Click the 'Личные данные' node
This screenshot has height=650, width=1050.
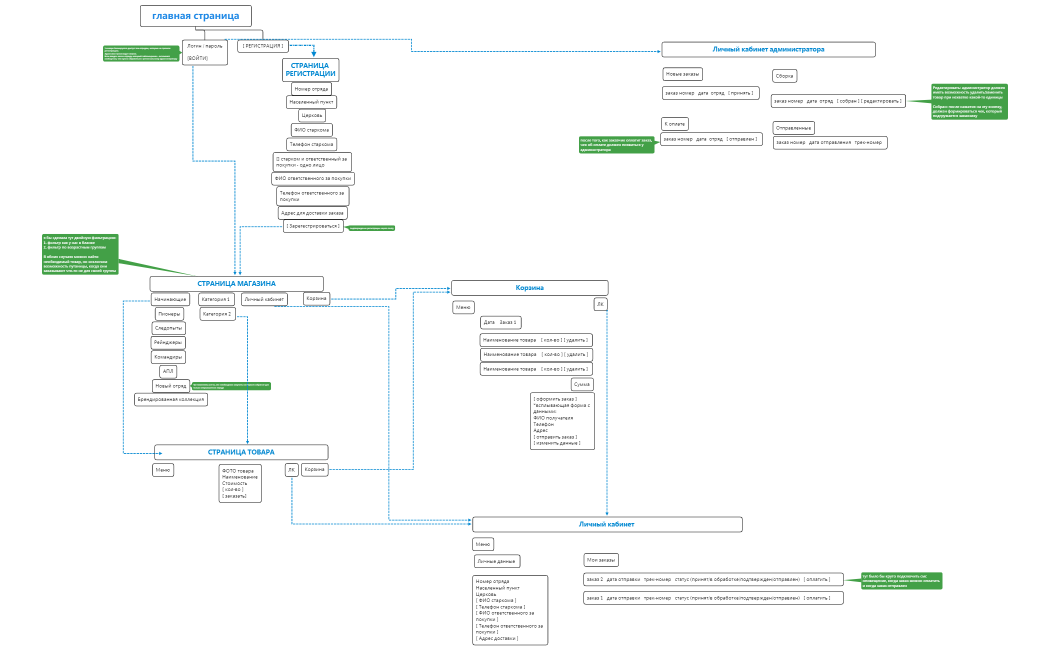(x=497, y=562)
